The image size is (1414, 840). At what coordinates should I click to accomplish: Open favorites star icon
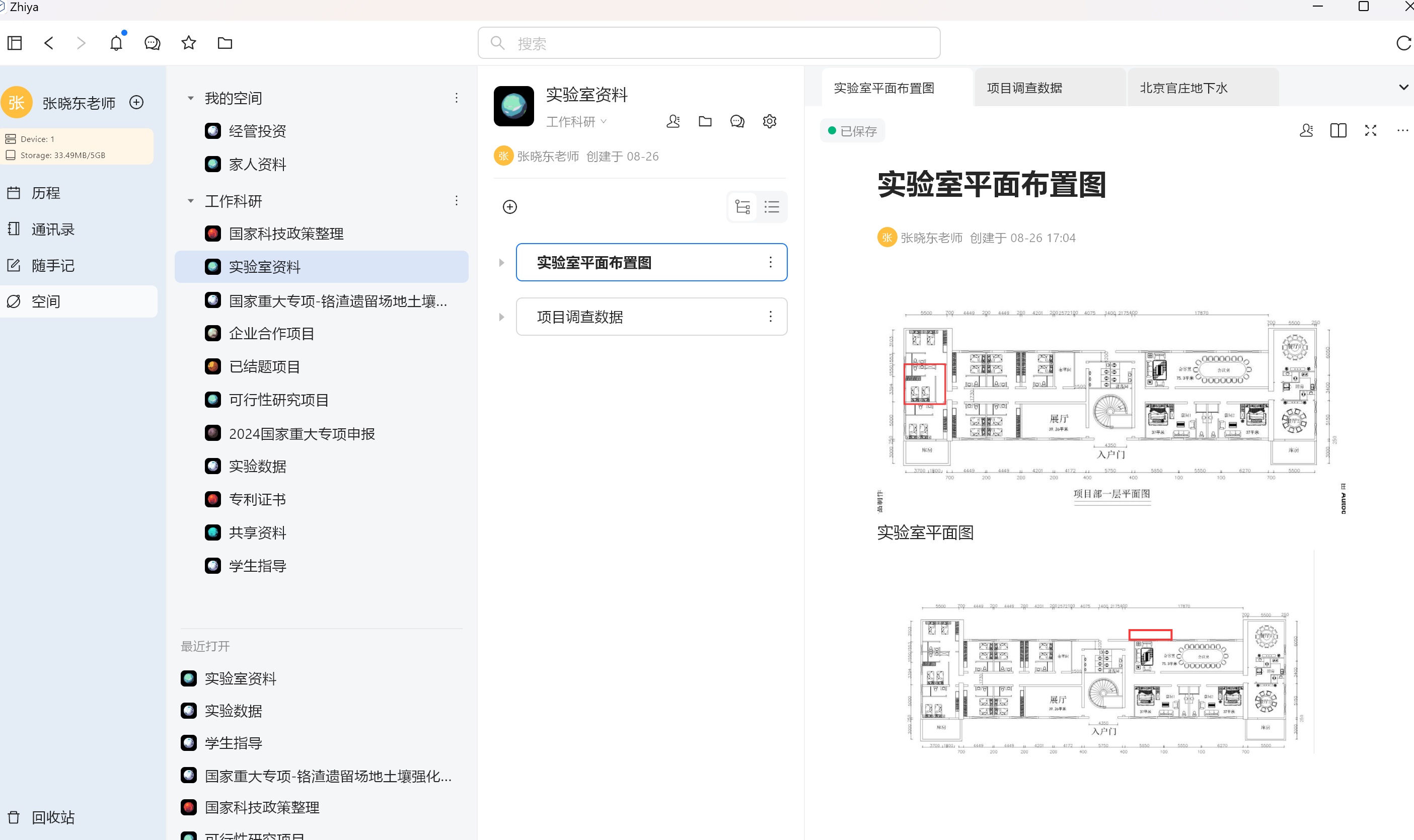click(x=188, y=43)
